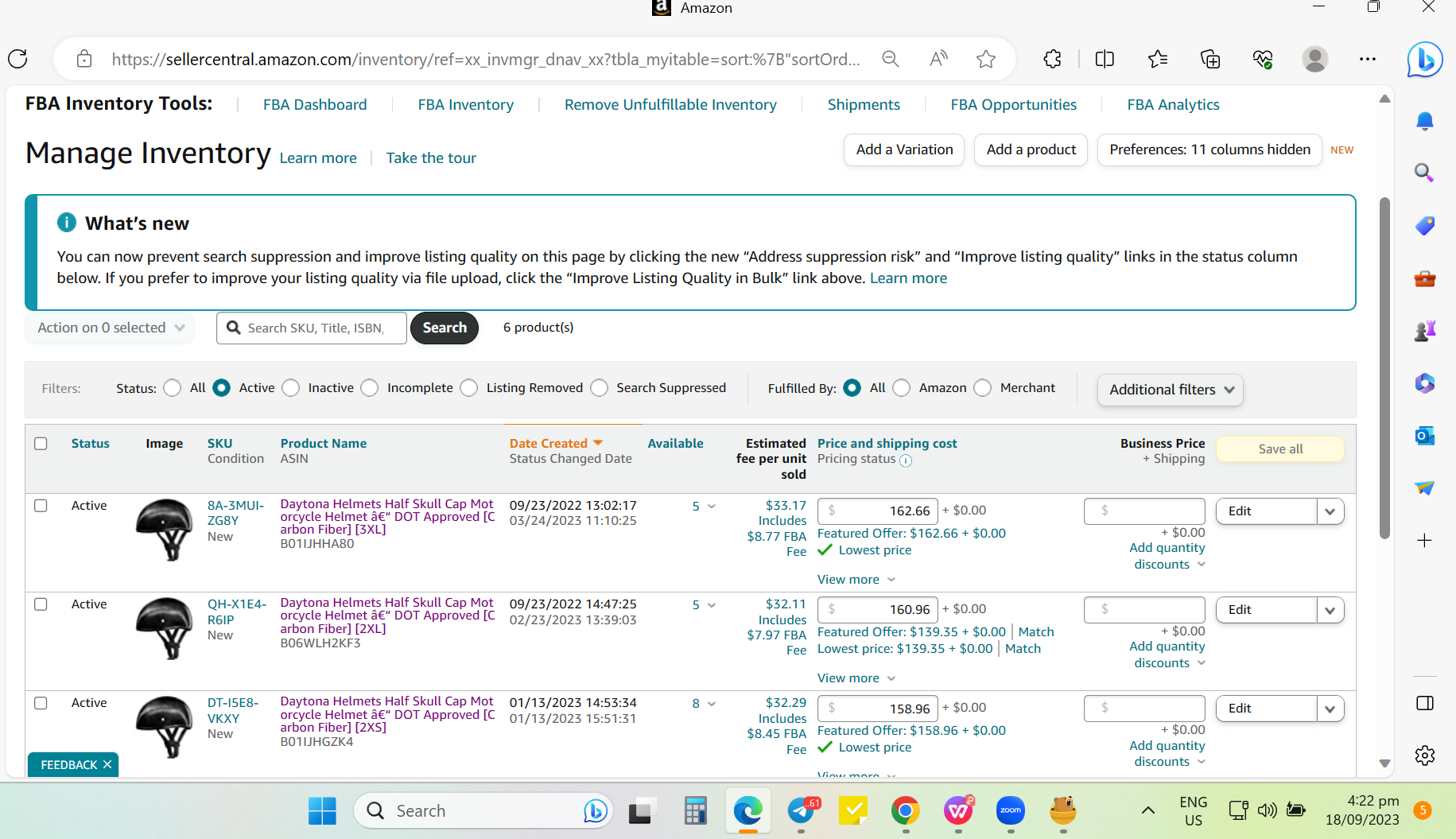Activate Read aloud icon in address bar
This screenshot has height=839, width=1456.
click(x=938, y=59)
